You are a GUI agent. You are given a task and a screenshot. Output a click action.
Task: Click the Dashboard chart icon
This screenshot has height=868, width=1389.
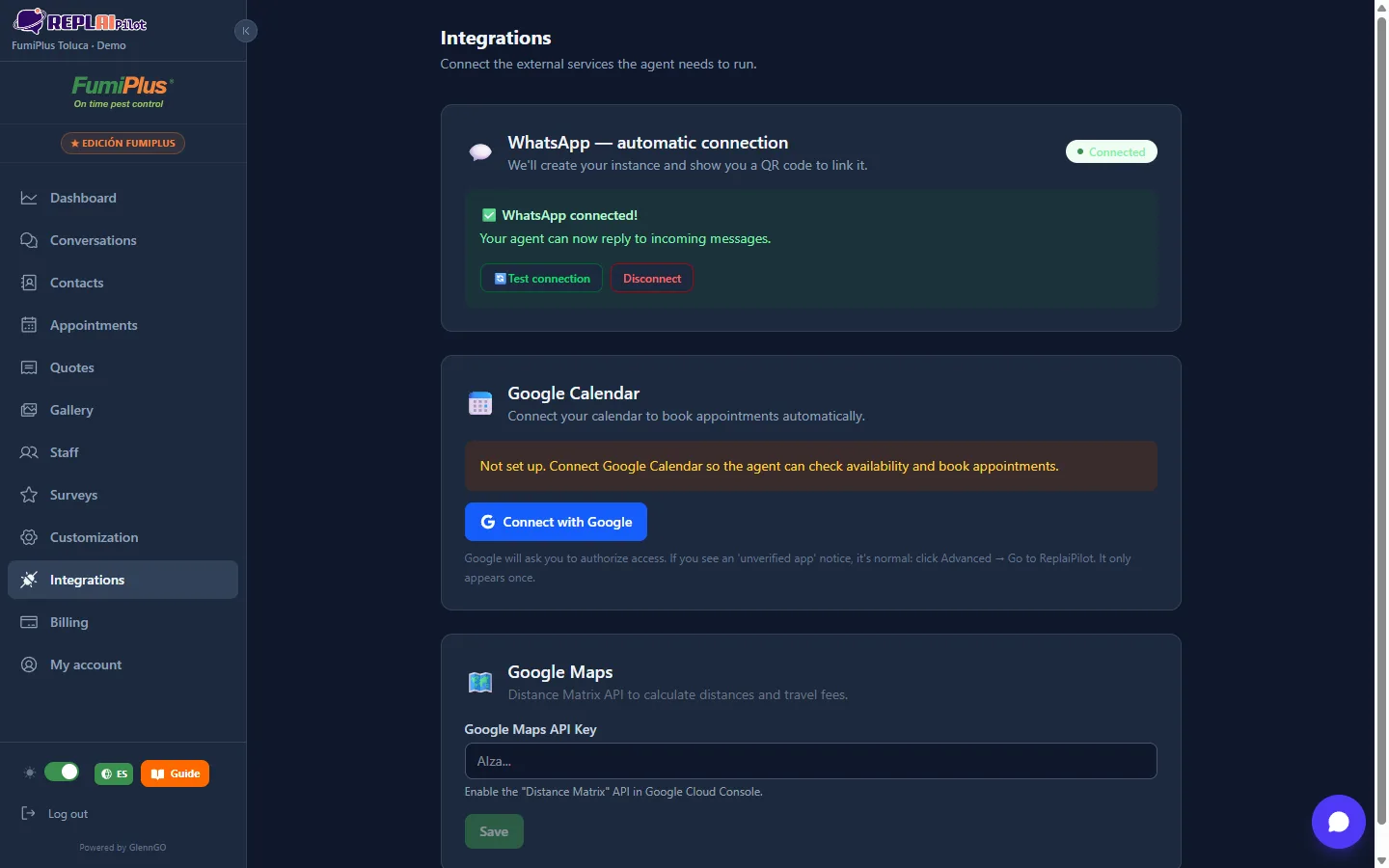pyautogui.click(x=29, y=198)
